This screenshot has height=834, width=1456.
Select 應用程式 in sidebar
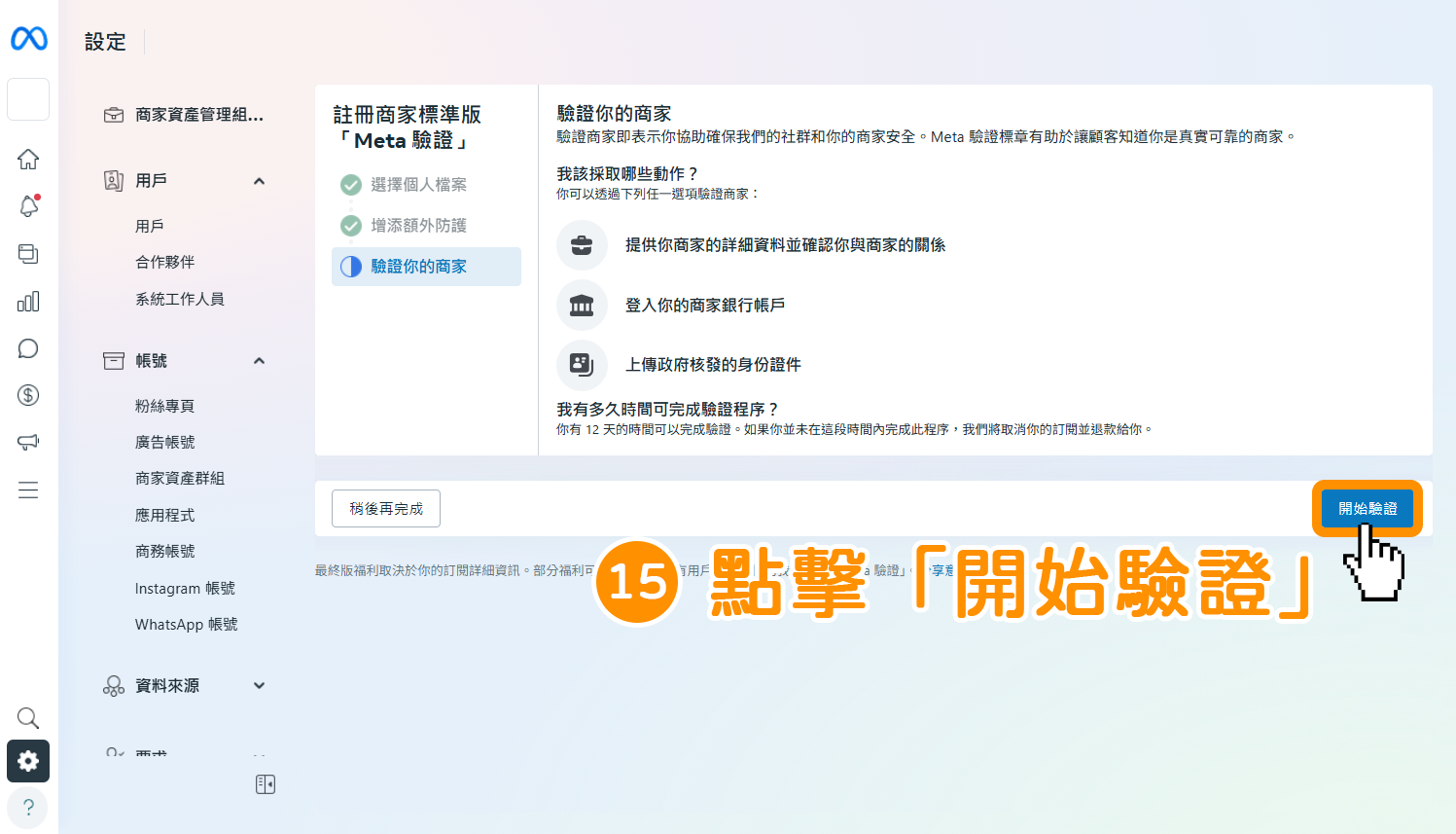[x=164, y=515]
